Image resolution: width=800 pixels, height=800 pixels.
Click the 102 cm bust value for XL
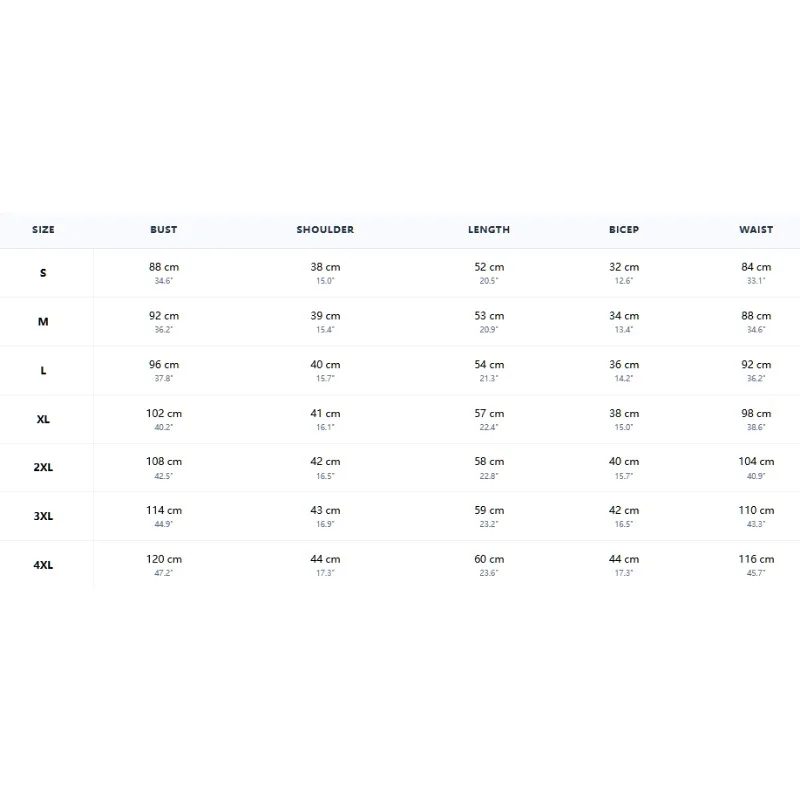[164, 413]
